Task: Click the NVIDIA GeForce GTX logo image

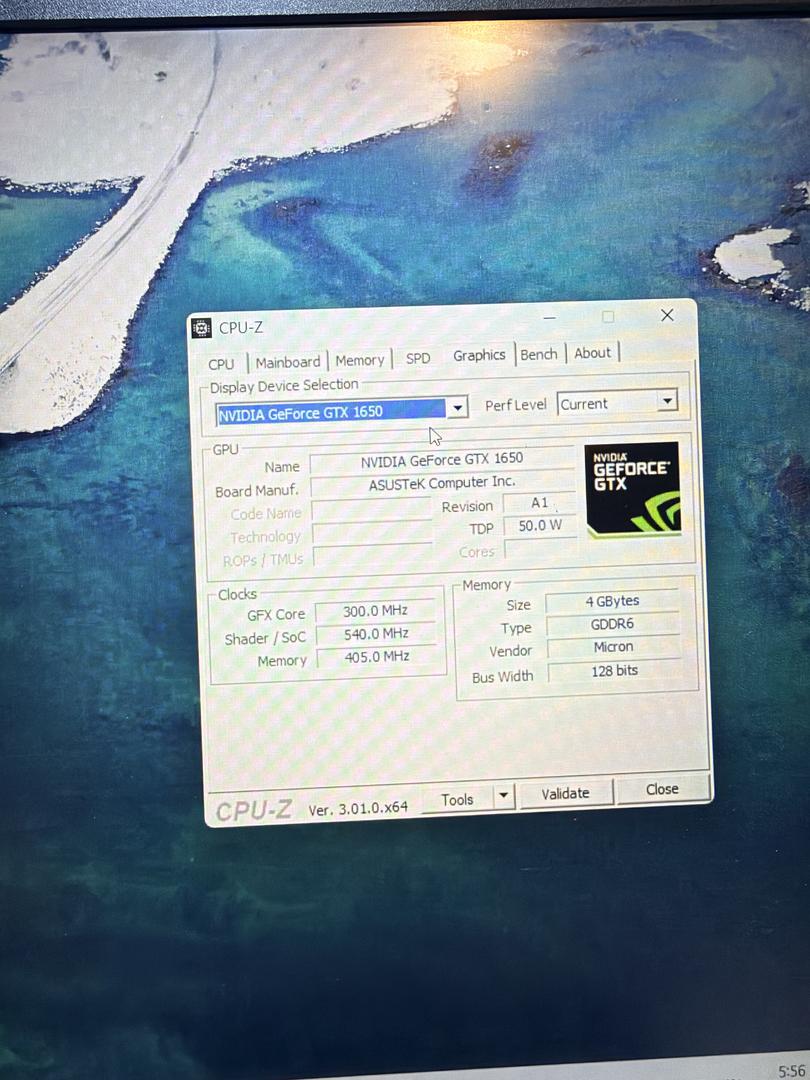Action: tap(632, 489)
